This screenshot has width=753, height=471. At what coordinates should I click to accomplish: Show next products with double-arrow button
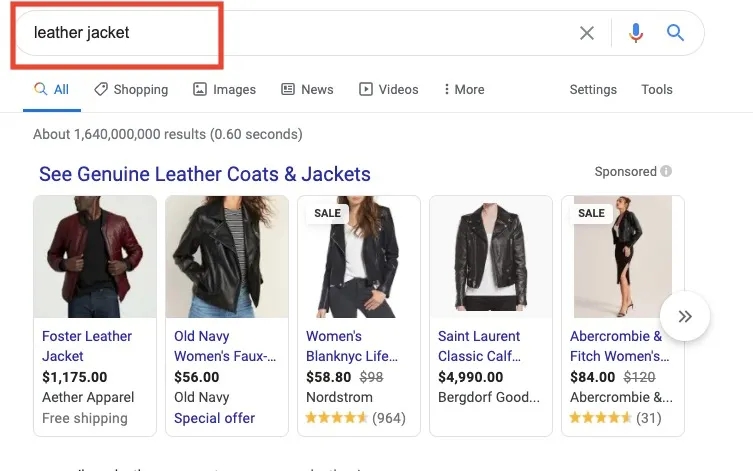pos(685,316)
